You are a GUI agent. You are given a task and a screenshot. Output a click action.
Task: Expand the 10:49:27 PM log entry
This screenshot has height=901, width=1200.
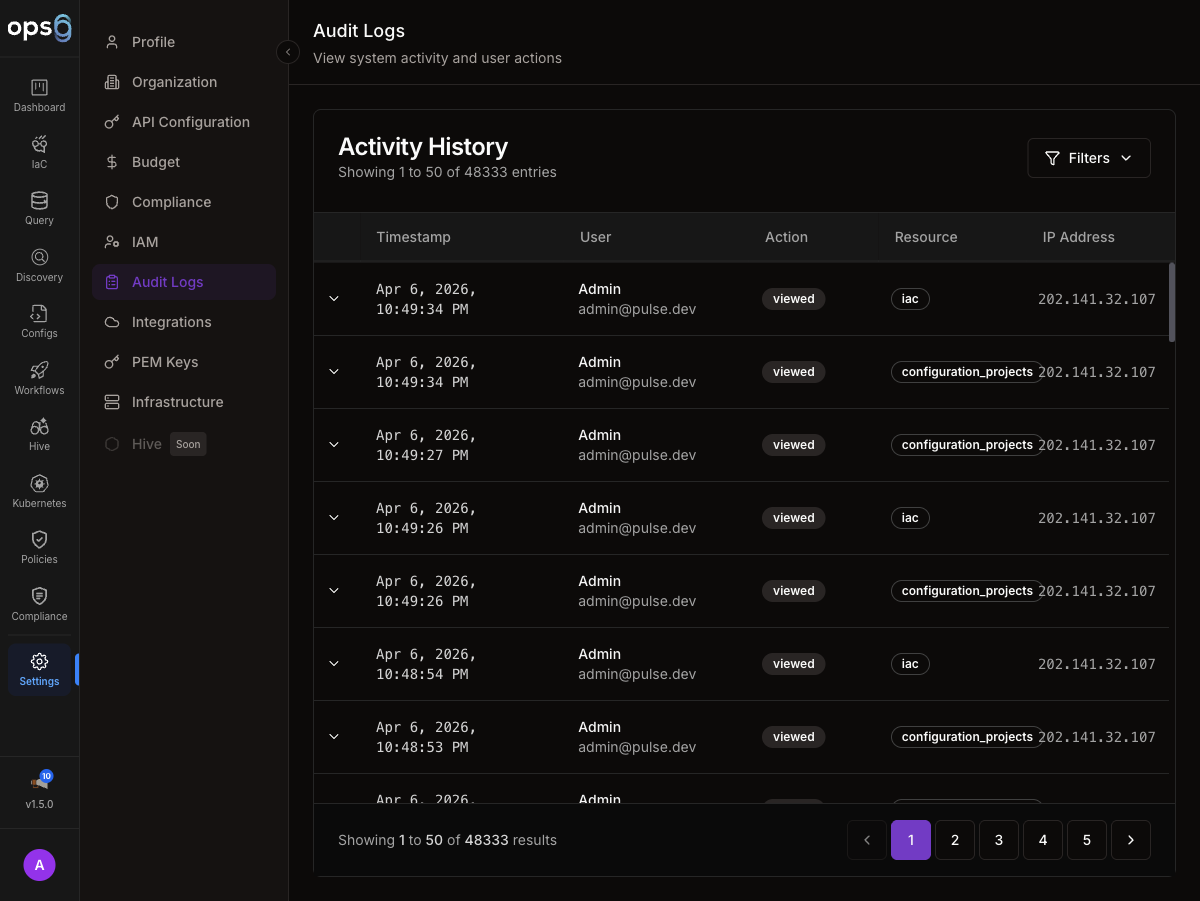click(x=334, y=445)
